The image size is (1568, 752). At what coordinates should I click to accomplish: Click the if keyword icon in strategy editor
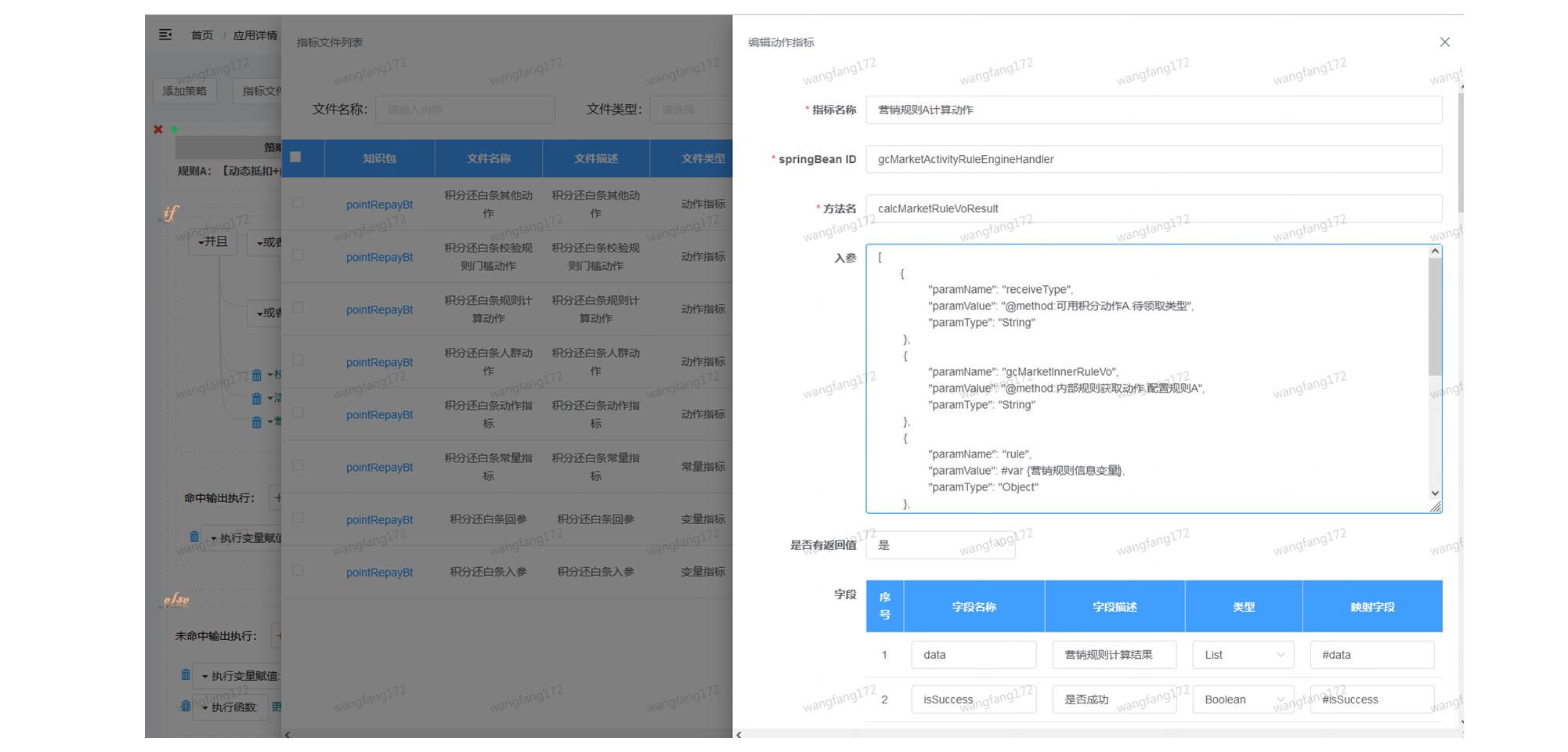(170, 213)
